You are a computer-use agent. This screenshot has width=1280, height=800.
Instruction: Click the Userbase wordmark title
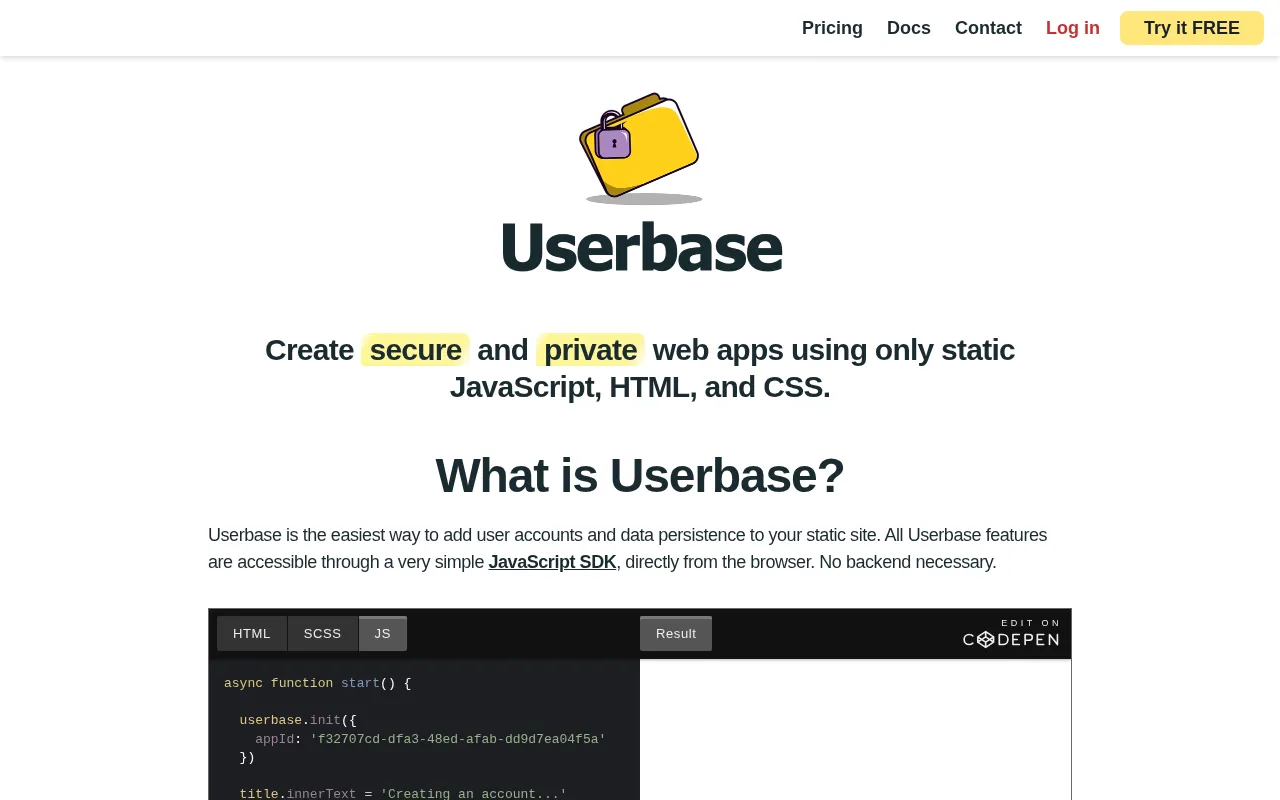tap(641, 247)
